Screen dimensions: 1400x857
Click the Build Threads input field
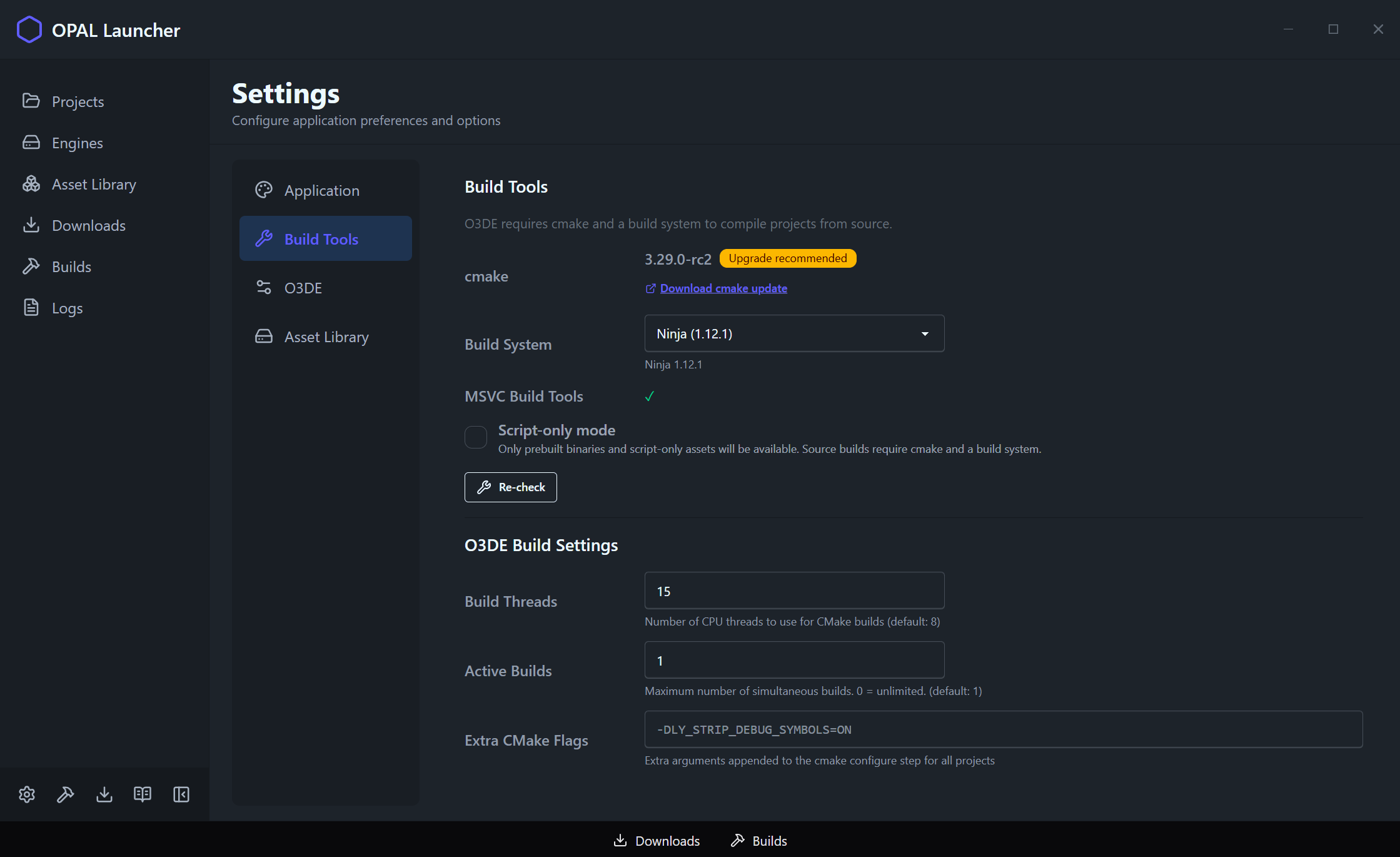[794, 591]
